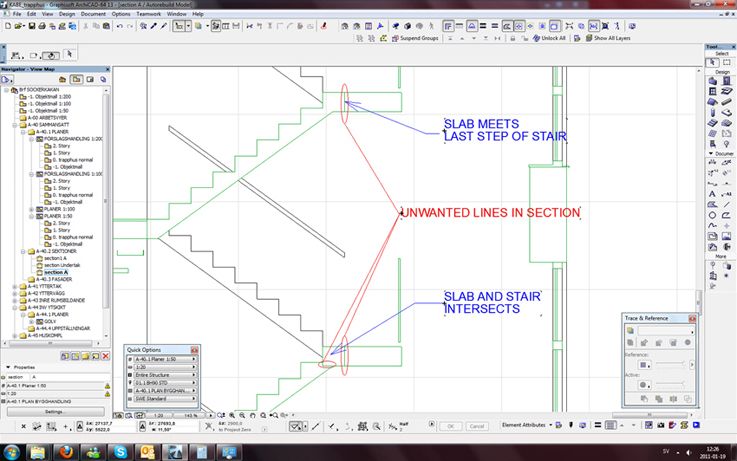Open Firefox from the taskbar
The width and height of the screenshot is (737, 461).
click(66, 452)
